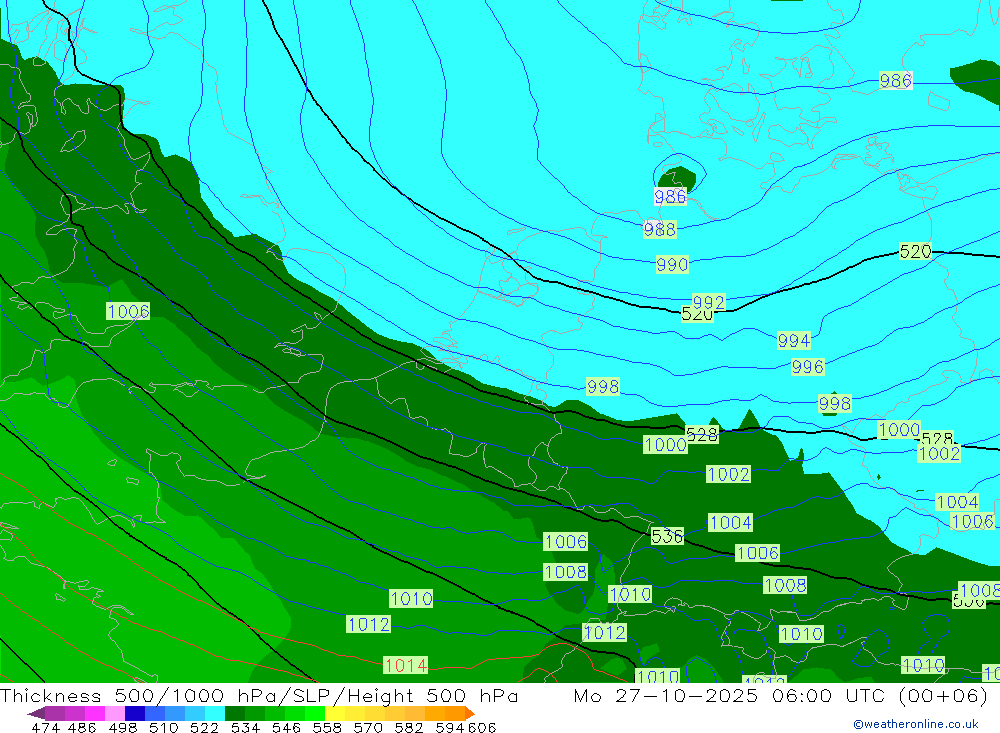1000x733 pixels.
Task: Click the 'Mo 27-10-2025 06:00 UTC (00+06)' timestamp
Action: click(781, 695)
